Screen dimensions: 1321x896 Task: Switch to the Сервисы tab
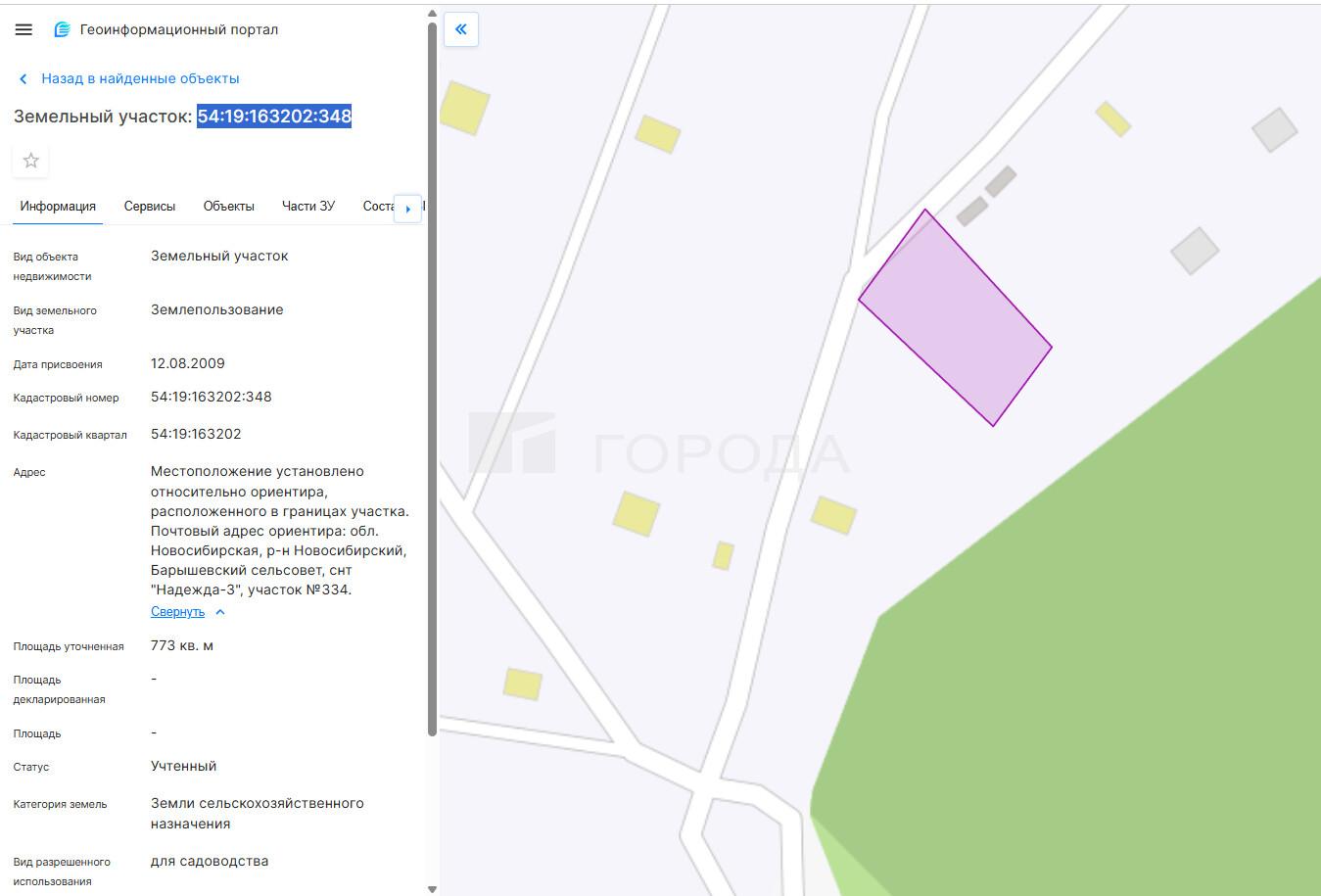(149, 207)
